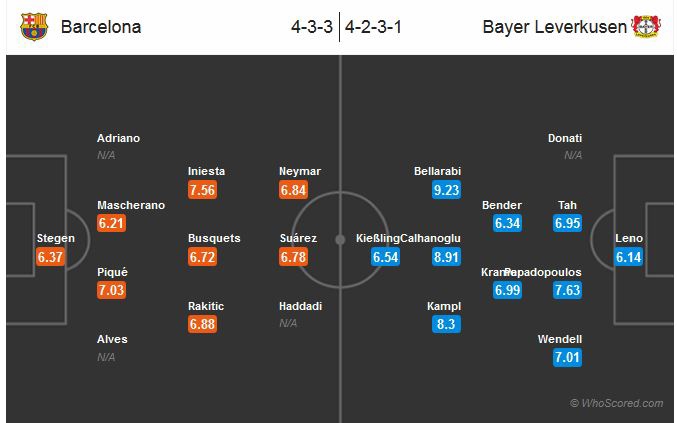Select Iniesta's 7.56 rating badge

click(203, 190)
